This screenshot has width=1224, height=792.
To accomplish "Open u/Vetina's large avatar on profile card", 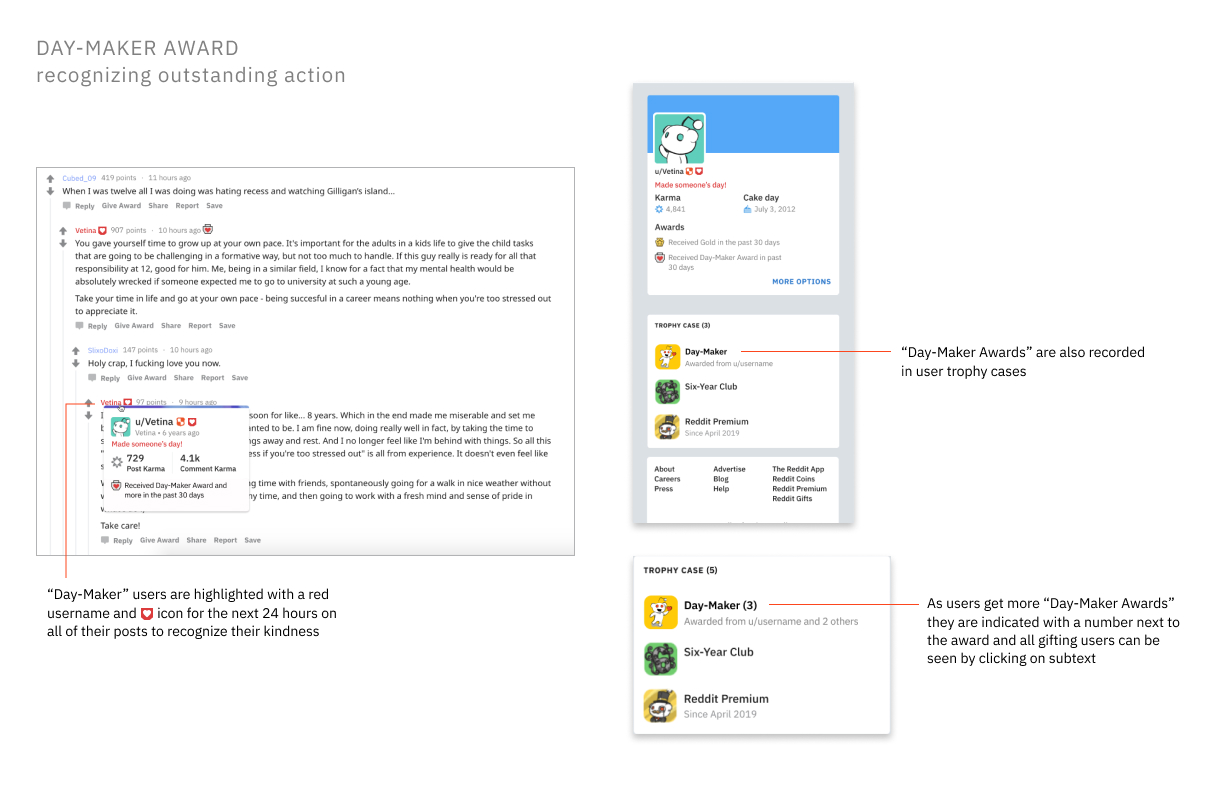I will tap(679, 139).
